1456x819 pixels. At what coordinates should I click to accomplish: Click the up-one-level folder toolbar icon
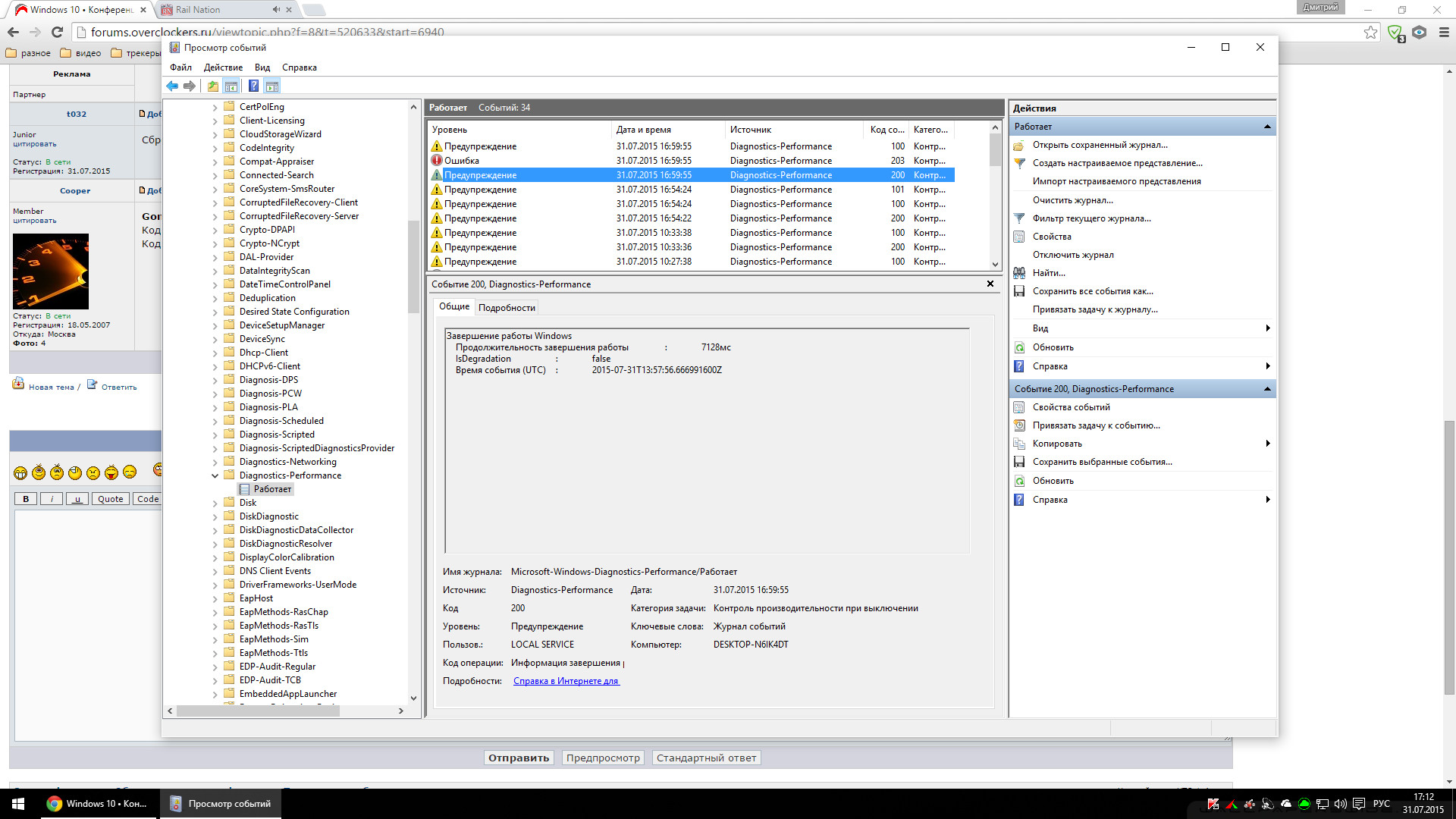click(x=213, y=86)
